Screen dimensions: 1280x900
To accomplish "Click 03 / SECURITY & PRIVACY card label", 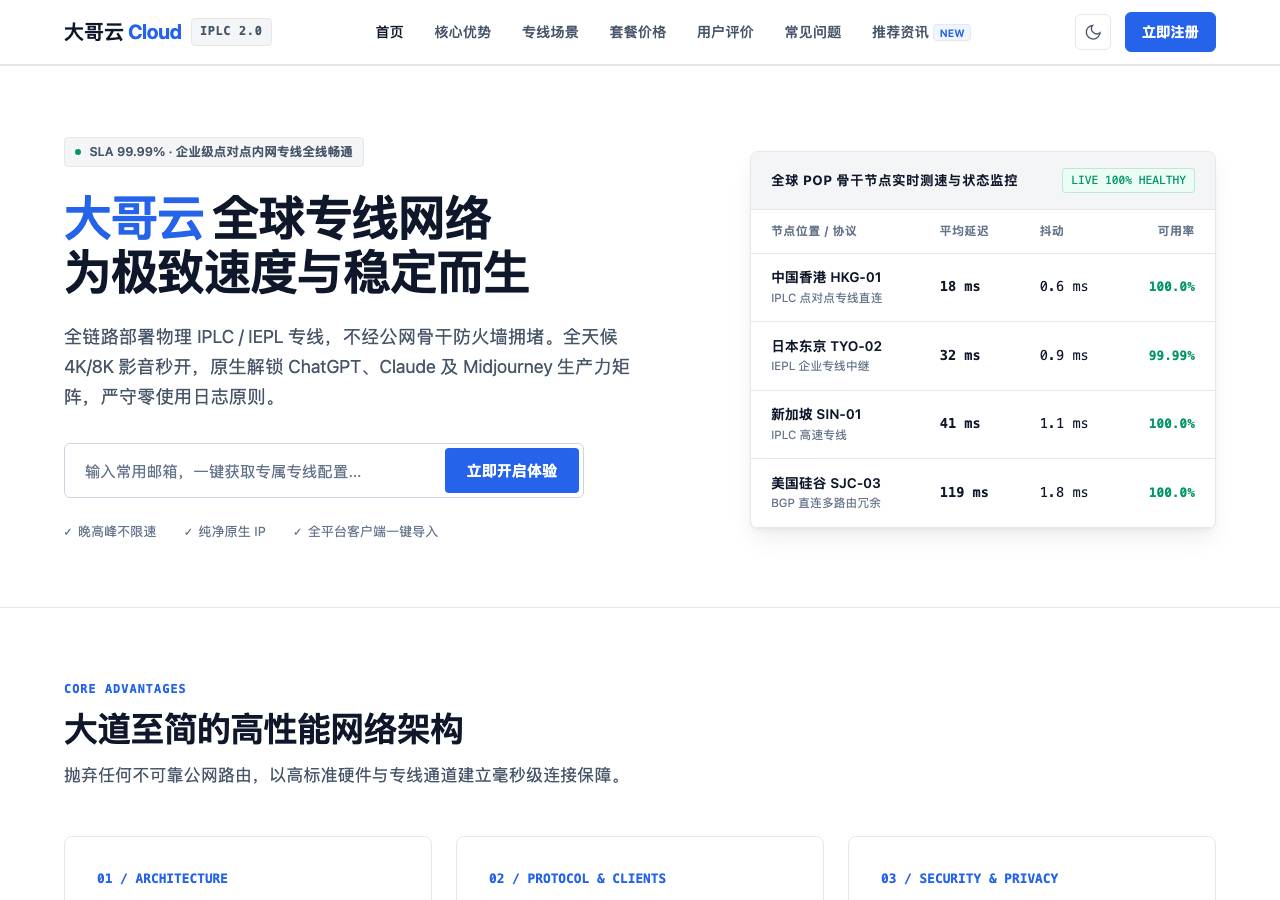I will [x=969, y=879].
